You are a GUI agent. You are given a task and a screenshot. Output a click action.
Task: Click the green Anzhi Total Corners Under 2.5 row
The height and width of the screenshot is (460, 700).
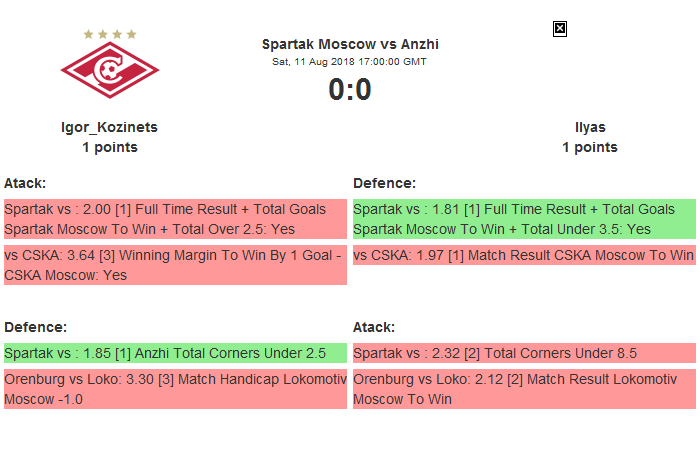pyautogui.click(x=175, y=353)
